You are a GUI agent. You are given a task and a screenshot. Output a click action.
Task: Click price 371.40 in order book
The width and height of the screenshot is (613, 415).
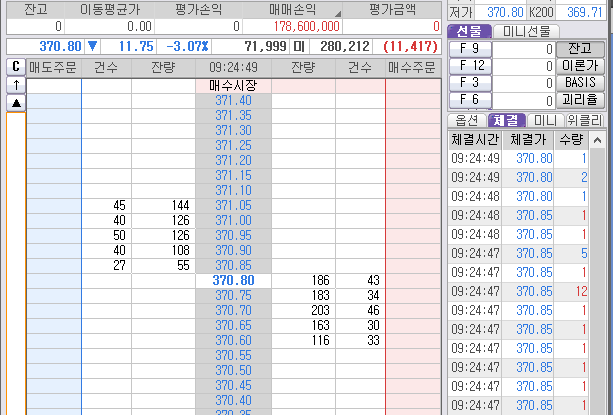pyautogui.click(x=233, y=101)
